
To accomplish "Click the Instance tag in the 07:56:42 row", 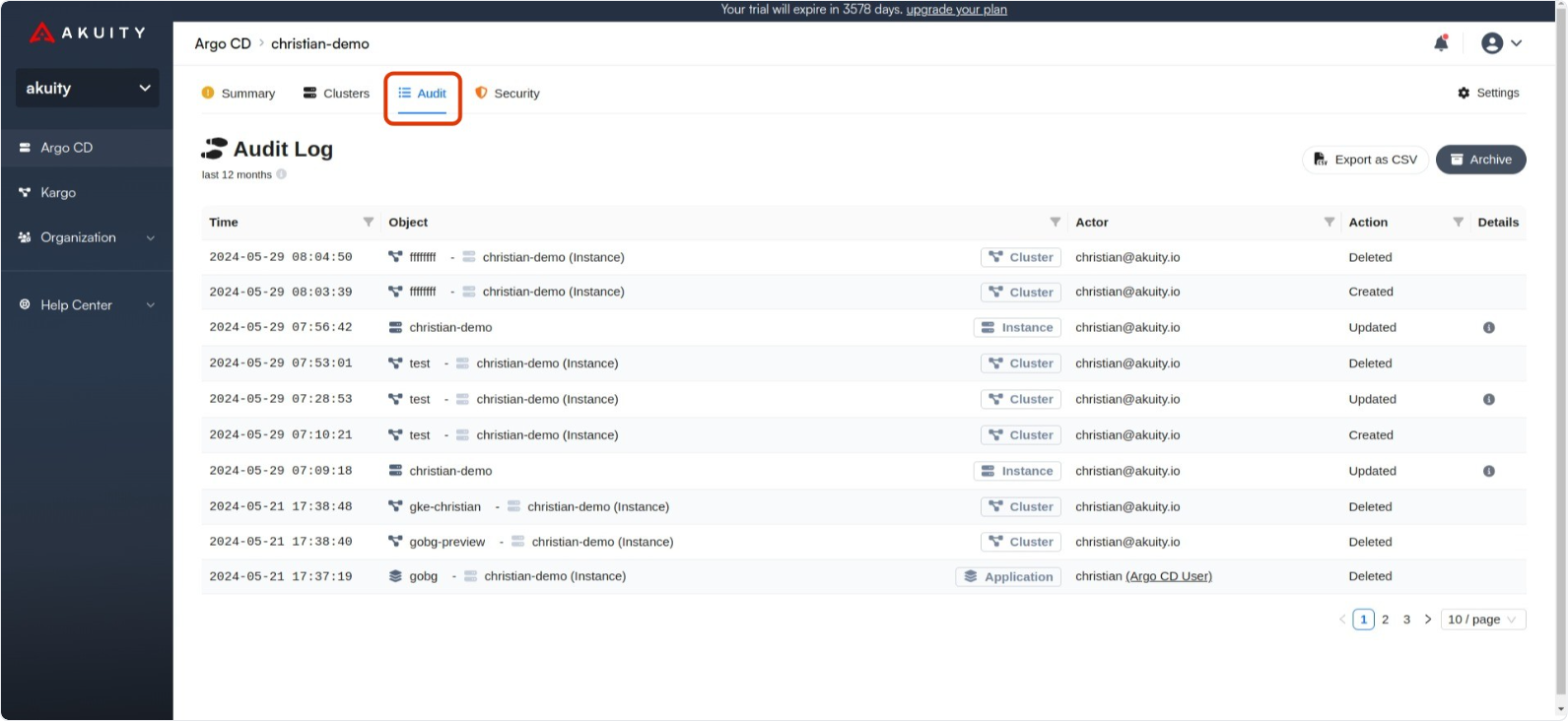I will click(1017, 328).
